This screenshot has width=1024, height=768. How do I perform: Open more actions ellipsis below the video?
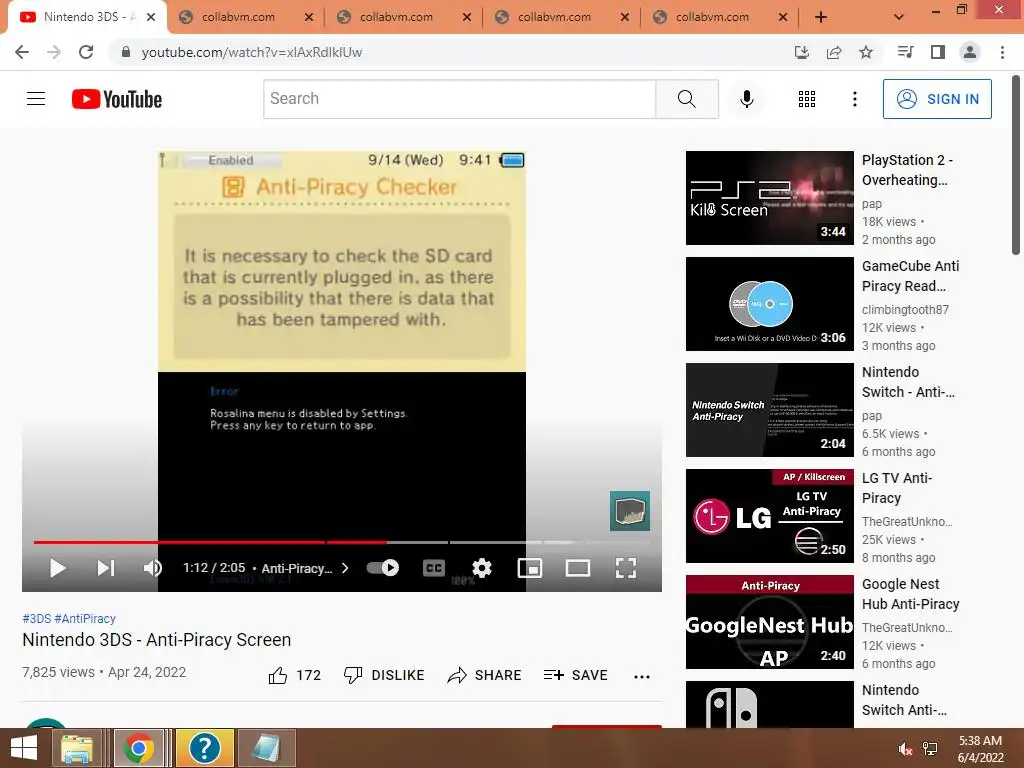(642, 677)
